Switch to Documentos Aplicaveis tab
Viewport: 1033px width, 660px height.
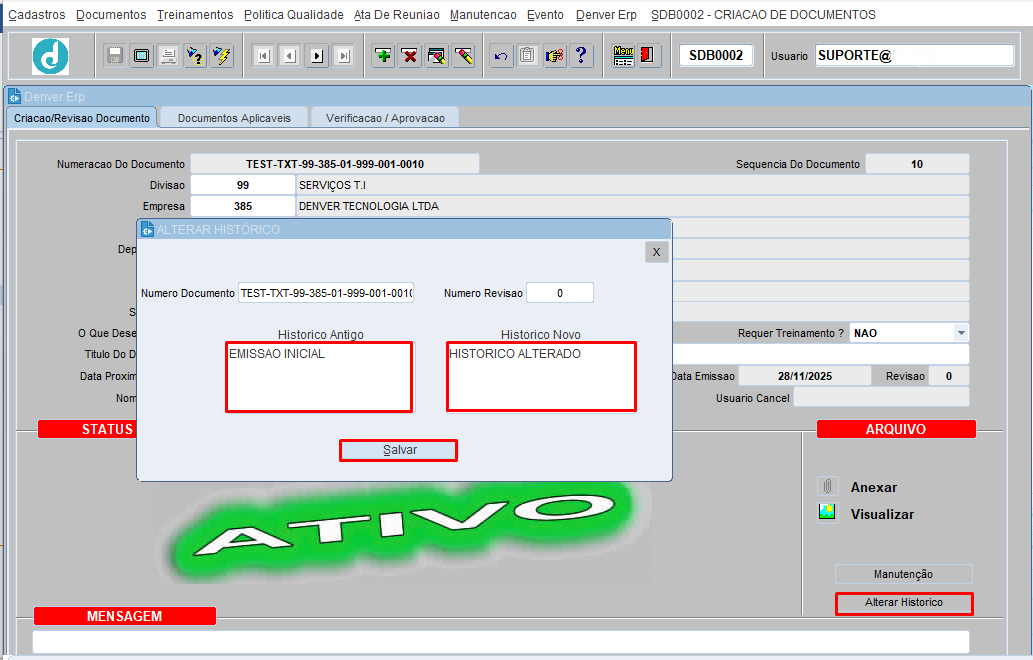234,118
